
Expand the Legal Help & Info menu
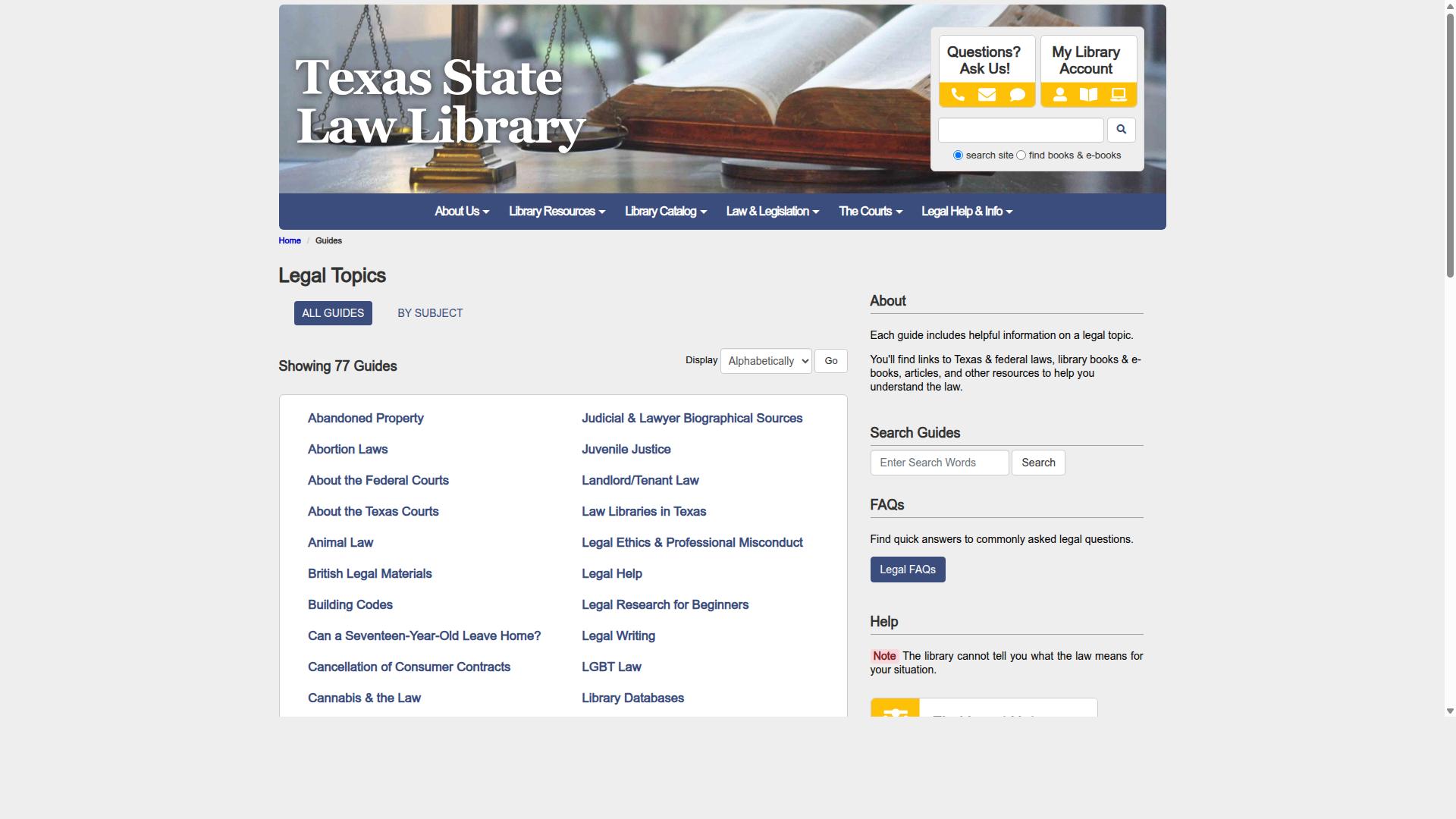click(967, 212)
